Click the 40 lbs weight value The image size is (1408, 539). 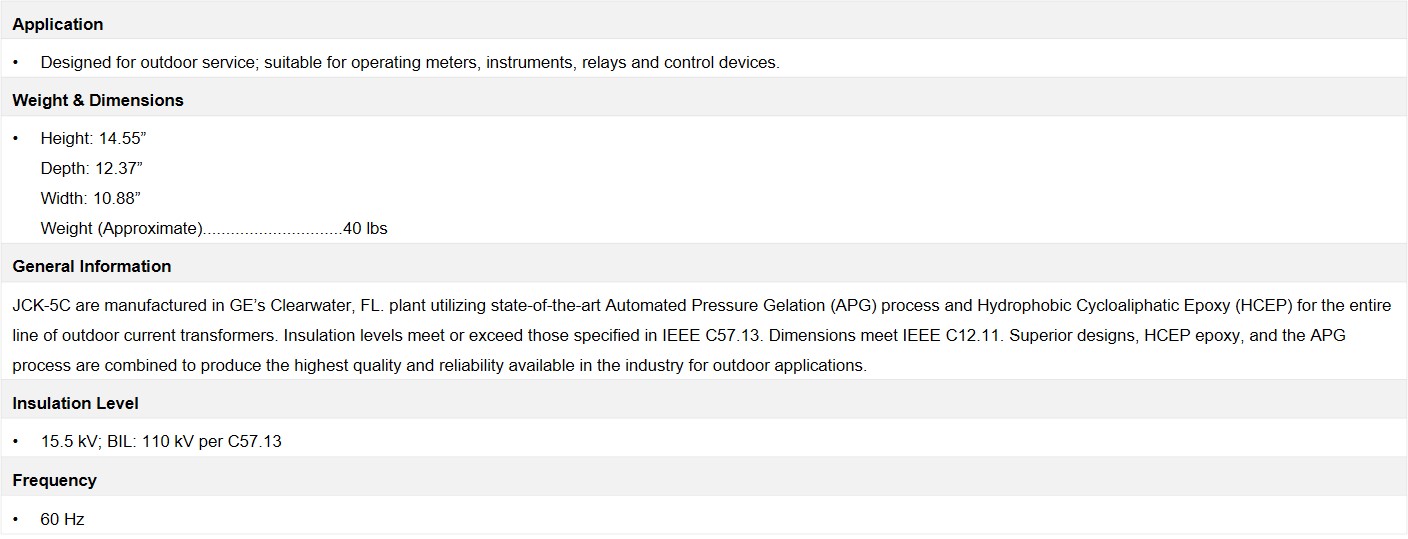(x=365, y=228)
